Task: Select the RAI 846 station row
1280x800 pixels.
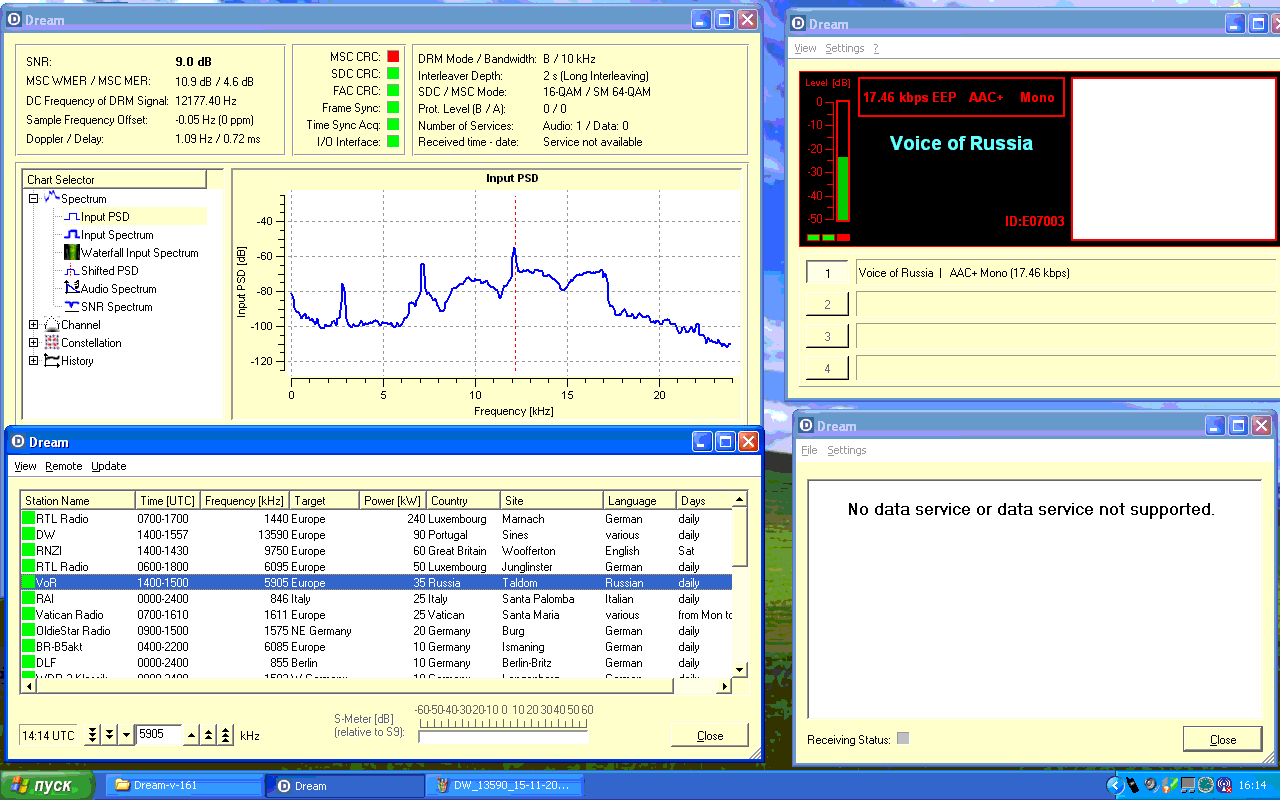Action: point(377,599)
